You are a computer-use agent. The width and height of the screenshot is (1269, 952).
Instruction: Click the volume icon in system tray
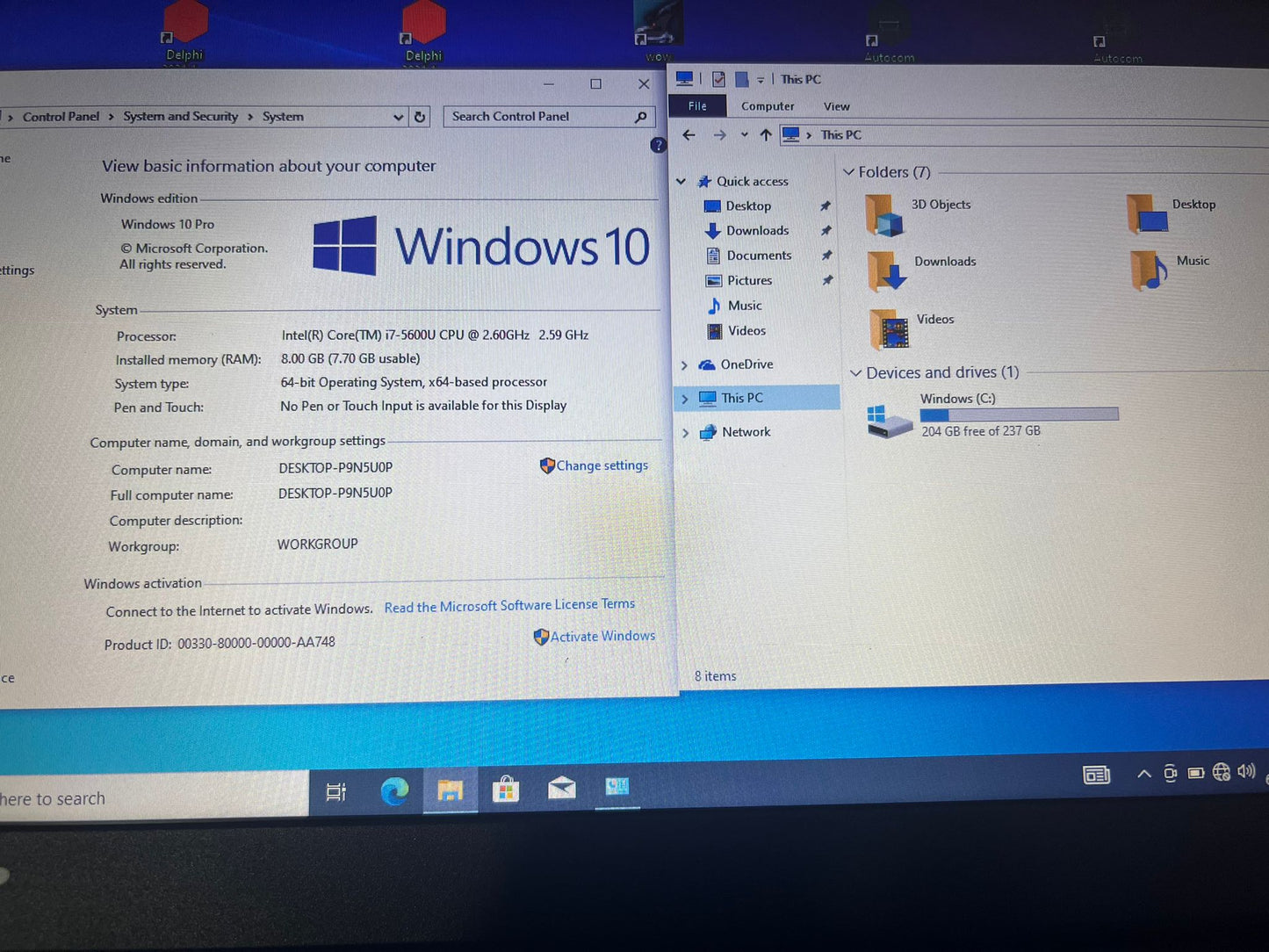(x=1246, y=771)
